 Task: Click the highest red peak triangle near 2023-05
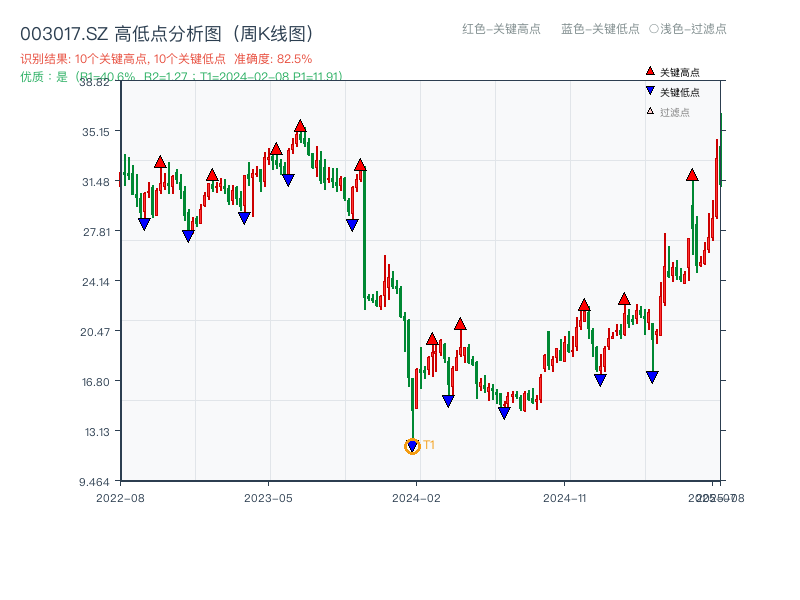pyautogui.click(x=300, y=126)
